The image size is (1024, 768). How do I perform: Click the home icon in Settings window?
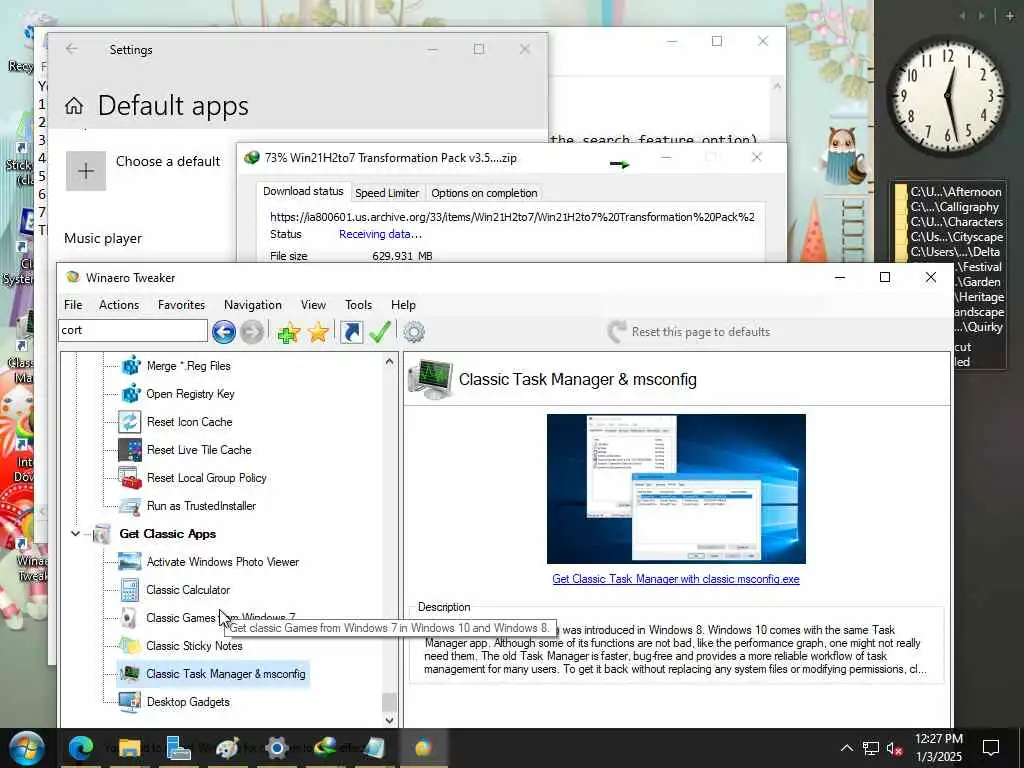[x=74, y=105]
